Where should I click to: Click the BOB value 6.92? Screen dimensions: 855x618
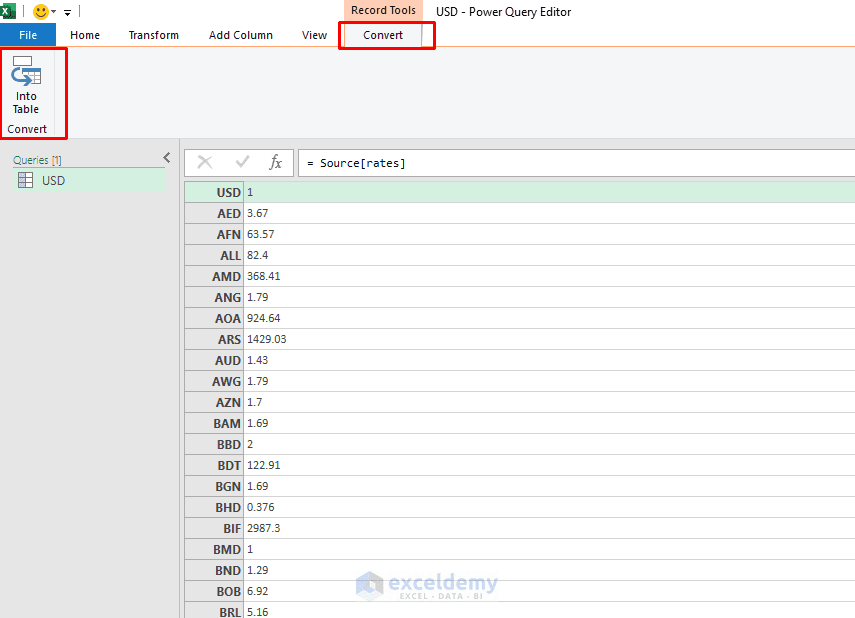(x=257, y=591)
